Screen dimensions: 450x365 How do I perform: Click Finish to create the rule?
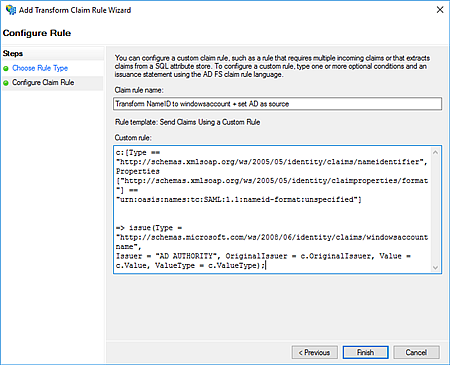tap(365, 352)
